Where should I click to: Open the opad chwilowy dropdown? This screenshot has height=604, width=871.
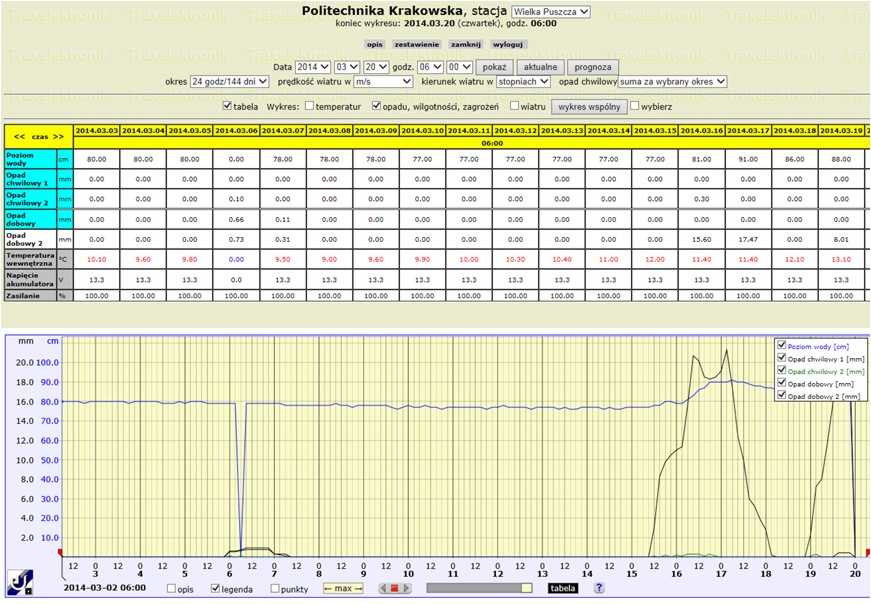point(672,82)
